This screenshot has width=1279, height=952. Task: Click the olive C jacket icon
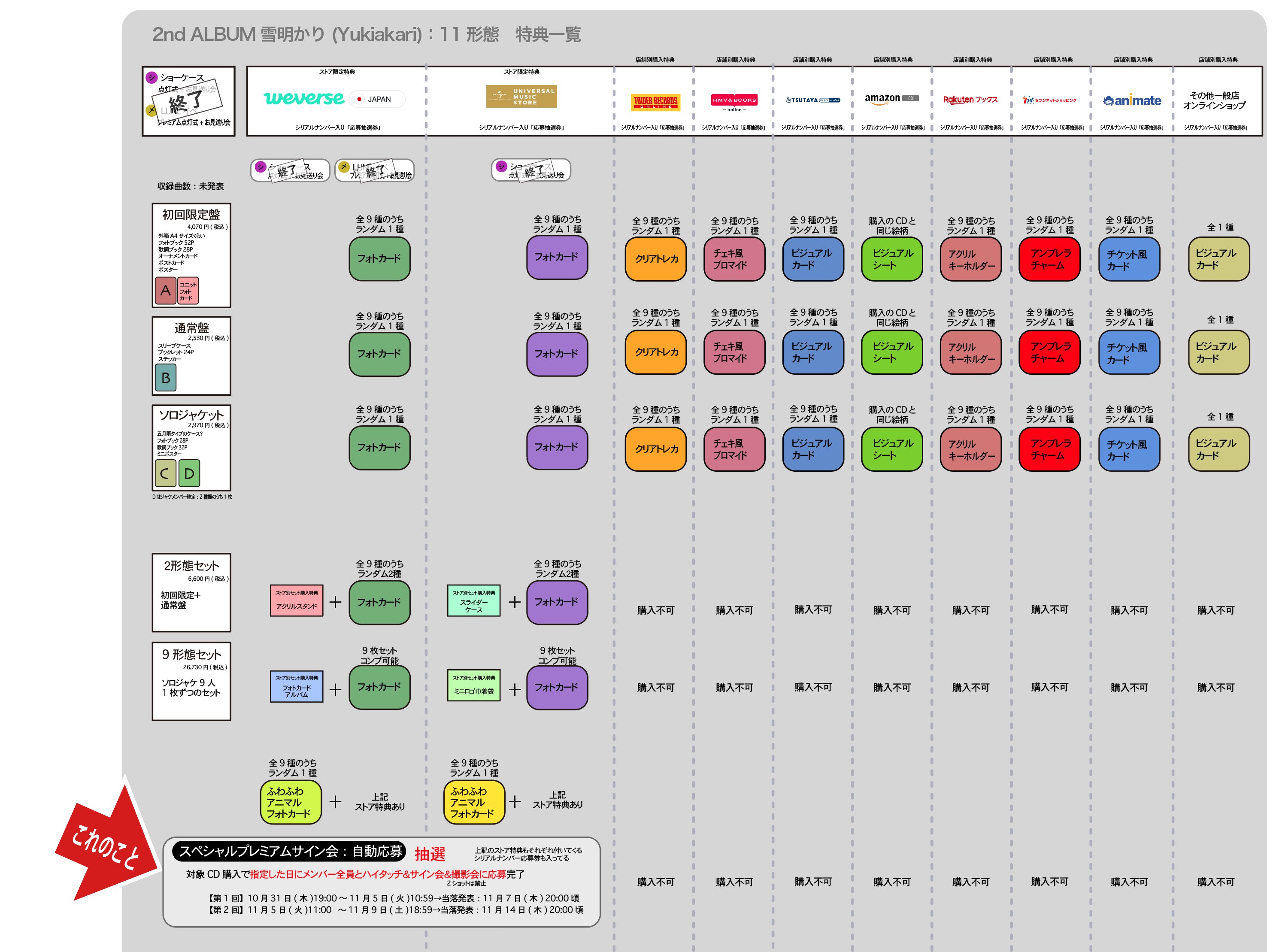click(x=165, y=474)
